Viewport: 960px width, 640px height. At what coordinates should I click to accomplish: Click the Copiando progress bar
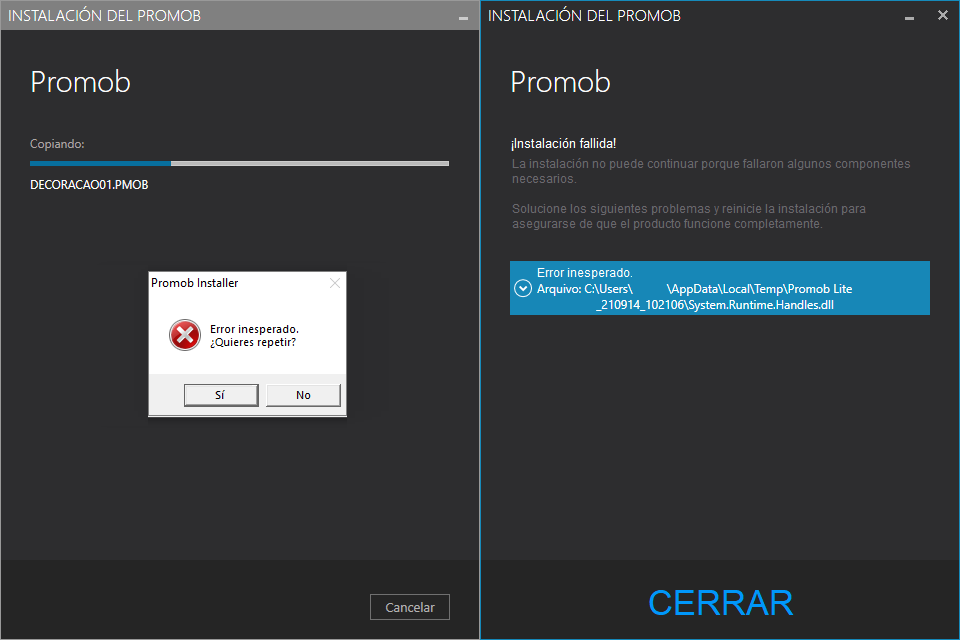(239, 164)
